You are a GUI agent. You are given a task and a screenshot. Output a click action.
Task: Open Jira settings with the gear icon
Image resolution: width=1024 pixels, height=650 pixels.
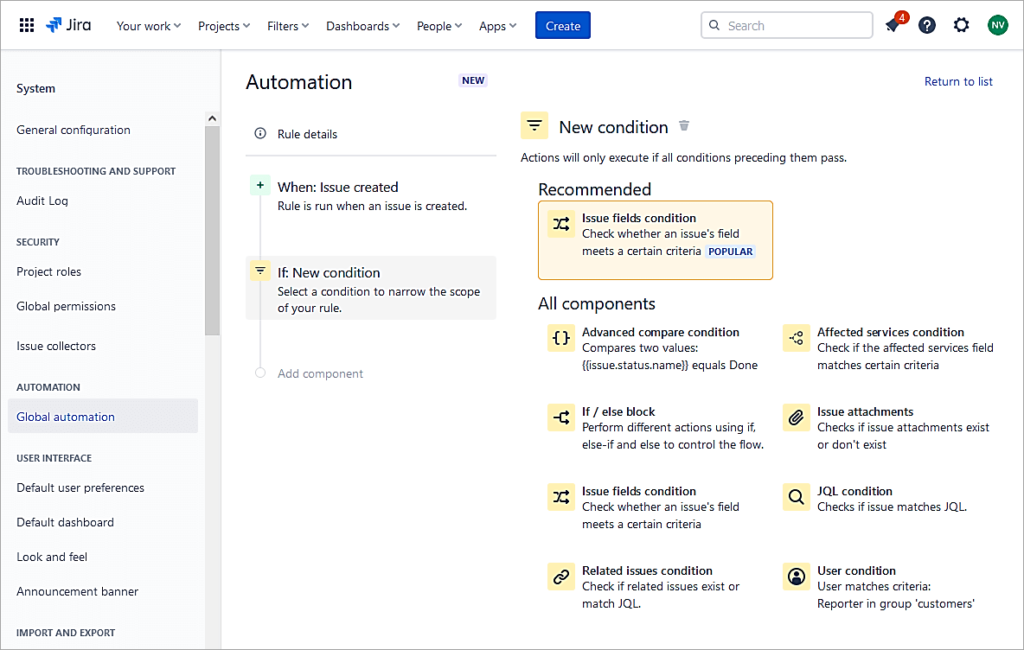pos(961,24)
